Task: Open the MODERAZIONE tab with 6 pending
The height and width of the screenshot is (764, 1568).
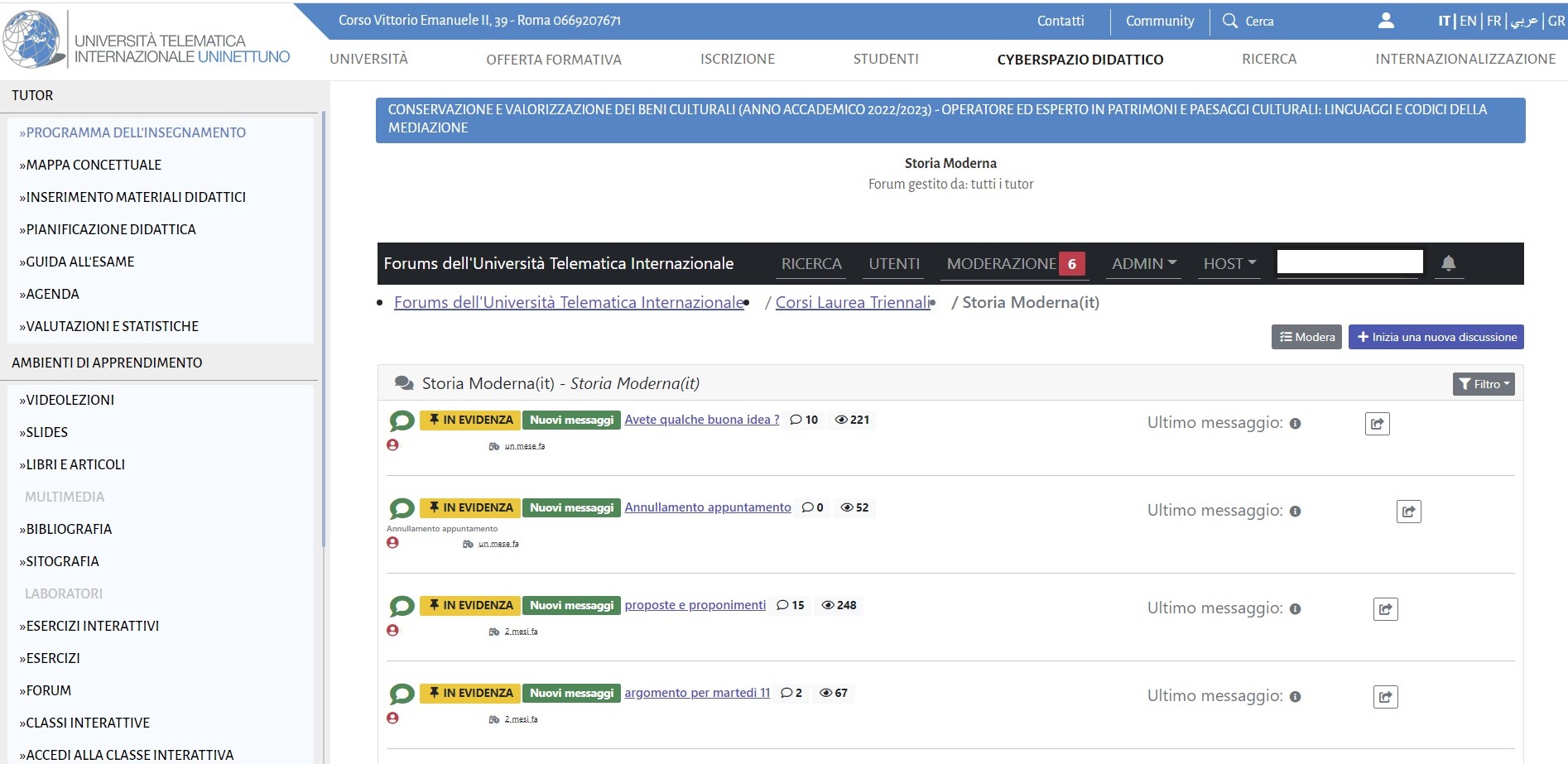Action: (1014, 263)
